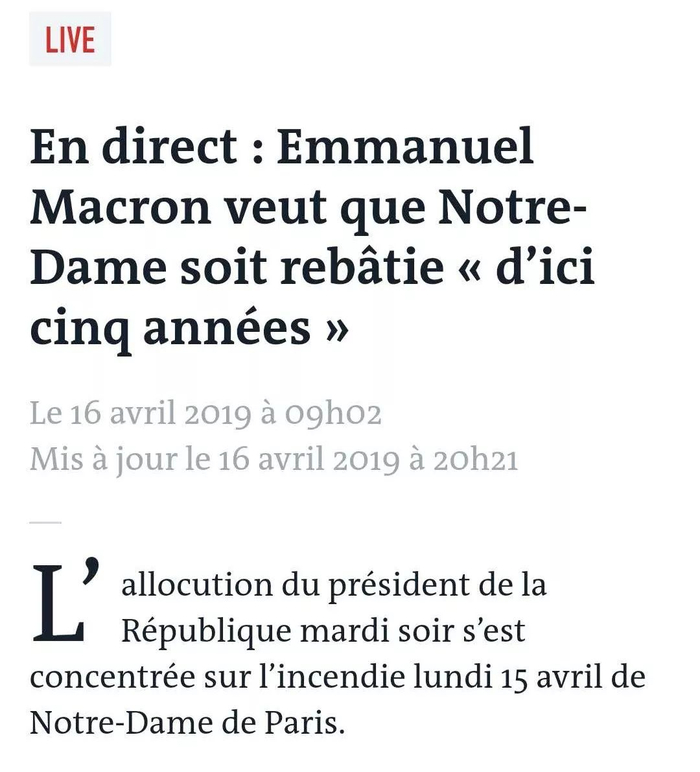Click the closing guillemet after 'années'

point(336,330)
